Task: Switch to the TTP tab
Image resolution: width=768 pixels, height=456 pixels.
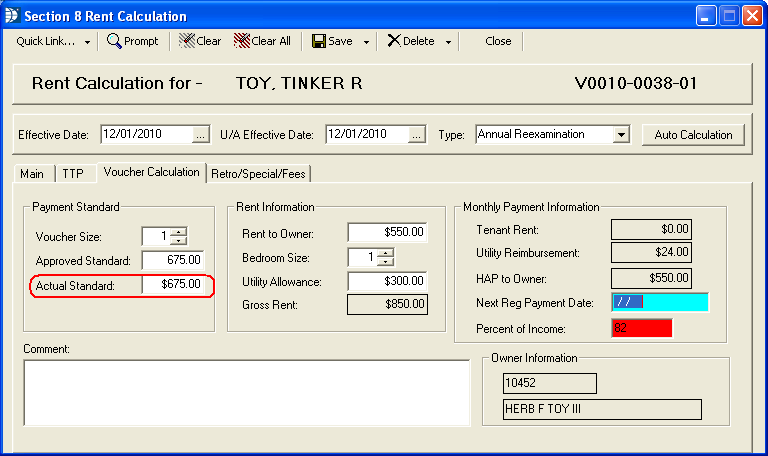Action: [73, 174]
